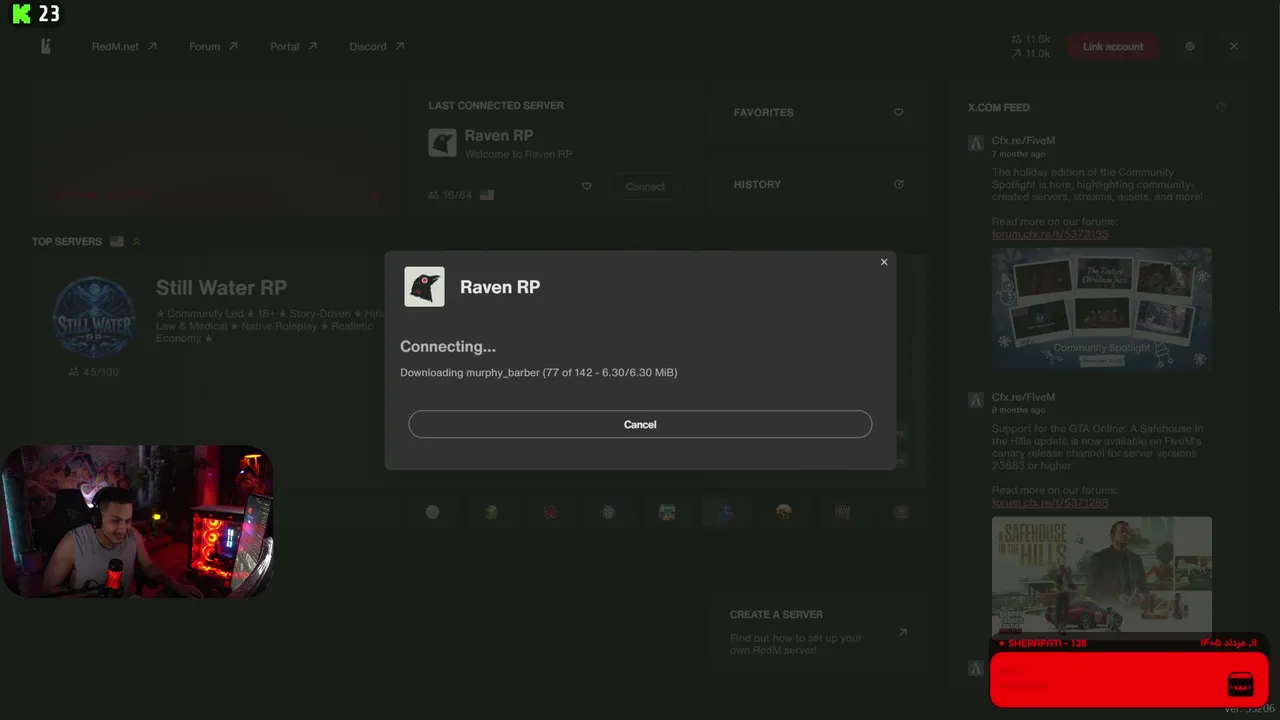Click the clock icon beside History
This screenshot has width=1280, height=720.
click(x=898, y=184)
